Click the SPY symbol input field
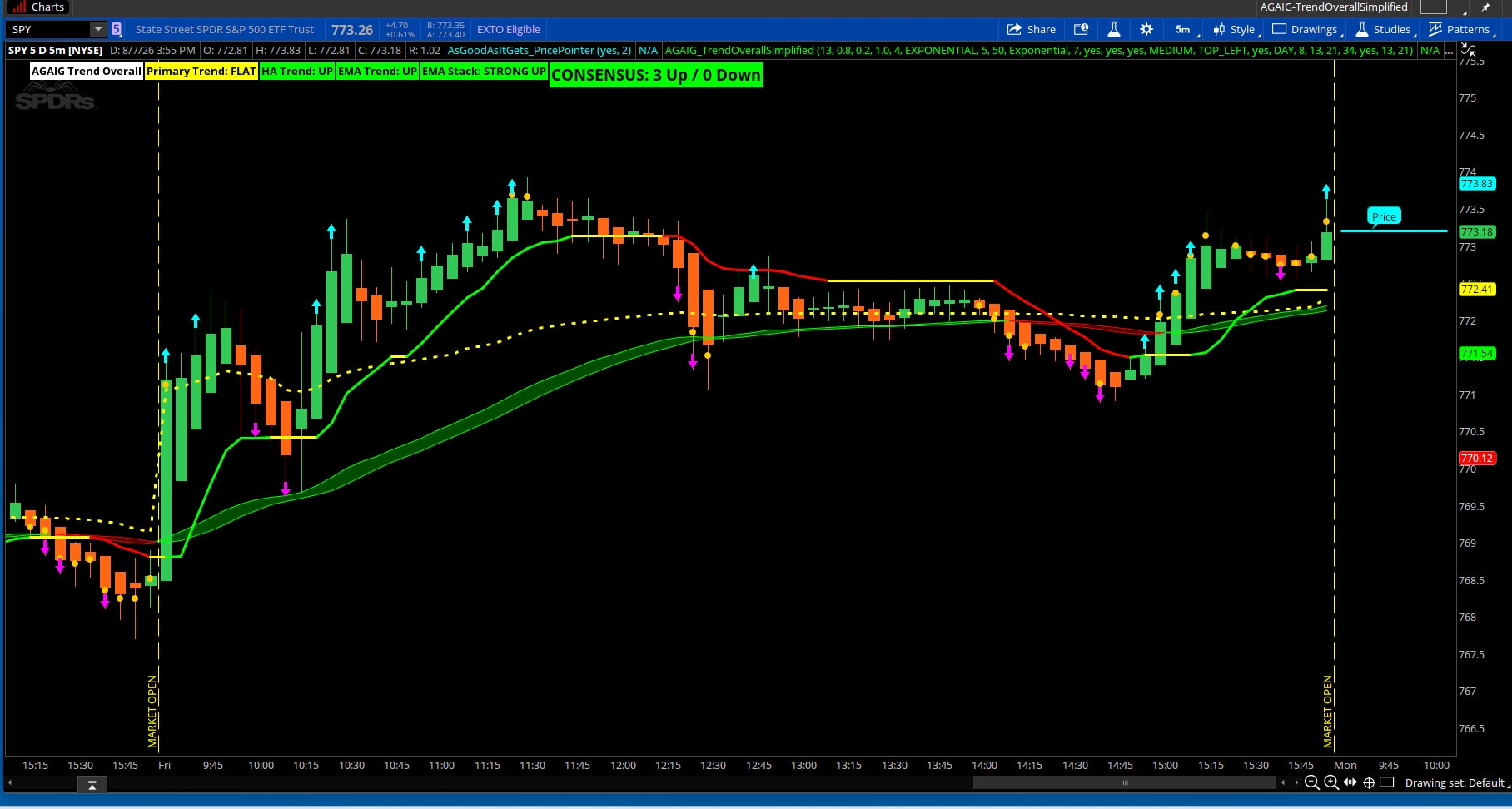Screen dimensions: 1512x809 tap(48, 29)
